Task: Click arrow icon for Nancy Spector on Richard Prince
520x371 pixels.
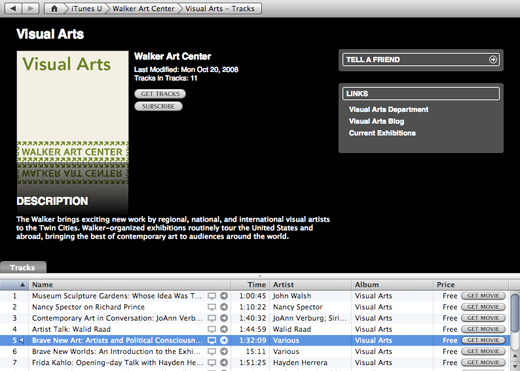Action: pyautogui.click(x=224, y=307)
